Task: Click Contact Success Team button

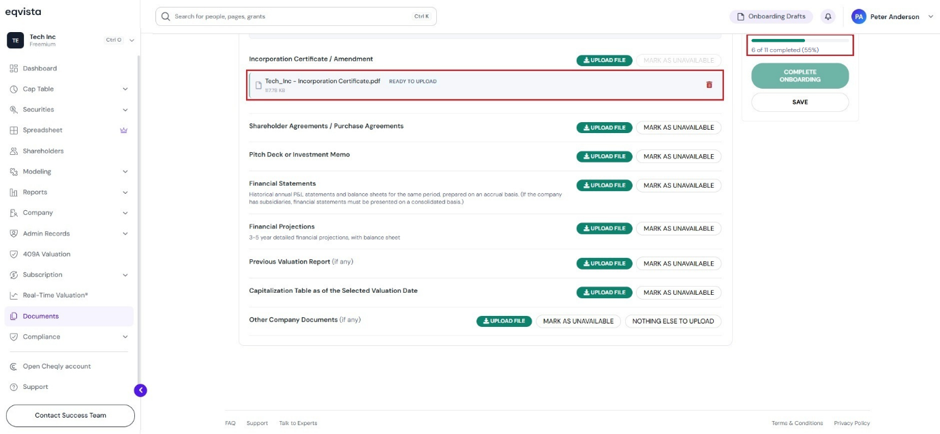Action: [70, 415]
